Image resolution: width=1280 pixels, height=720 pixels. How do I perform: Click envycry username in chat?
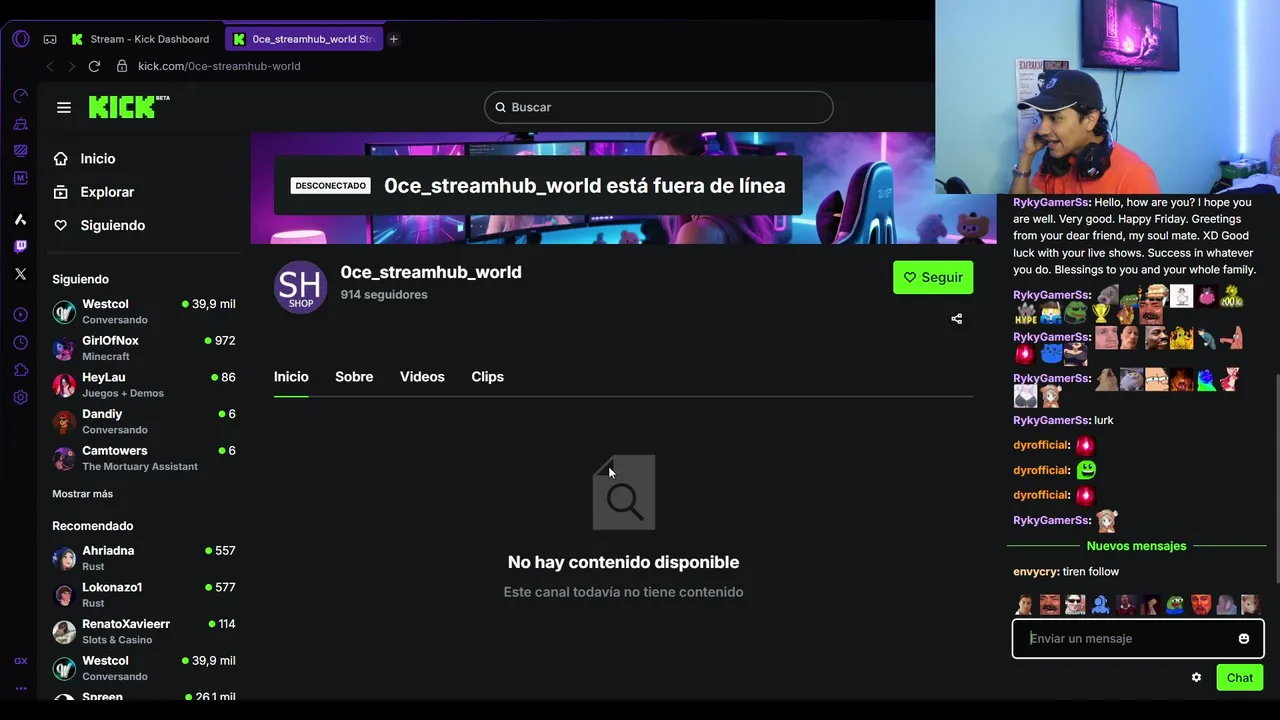click(x=1035, y=572)
